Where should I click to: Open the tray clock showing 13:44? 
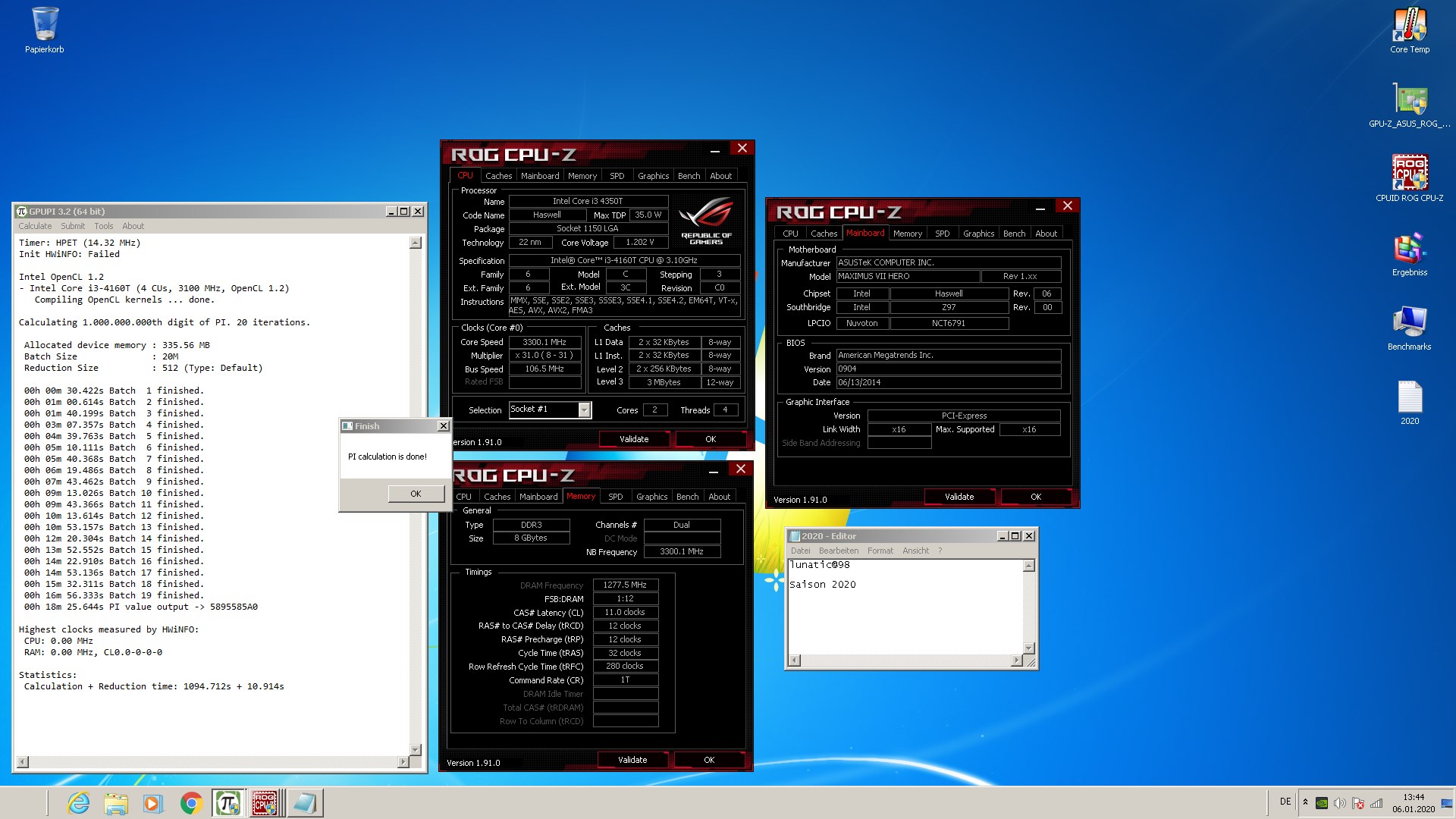coord(1414,803)
